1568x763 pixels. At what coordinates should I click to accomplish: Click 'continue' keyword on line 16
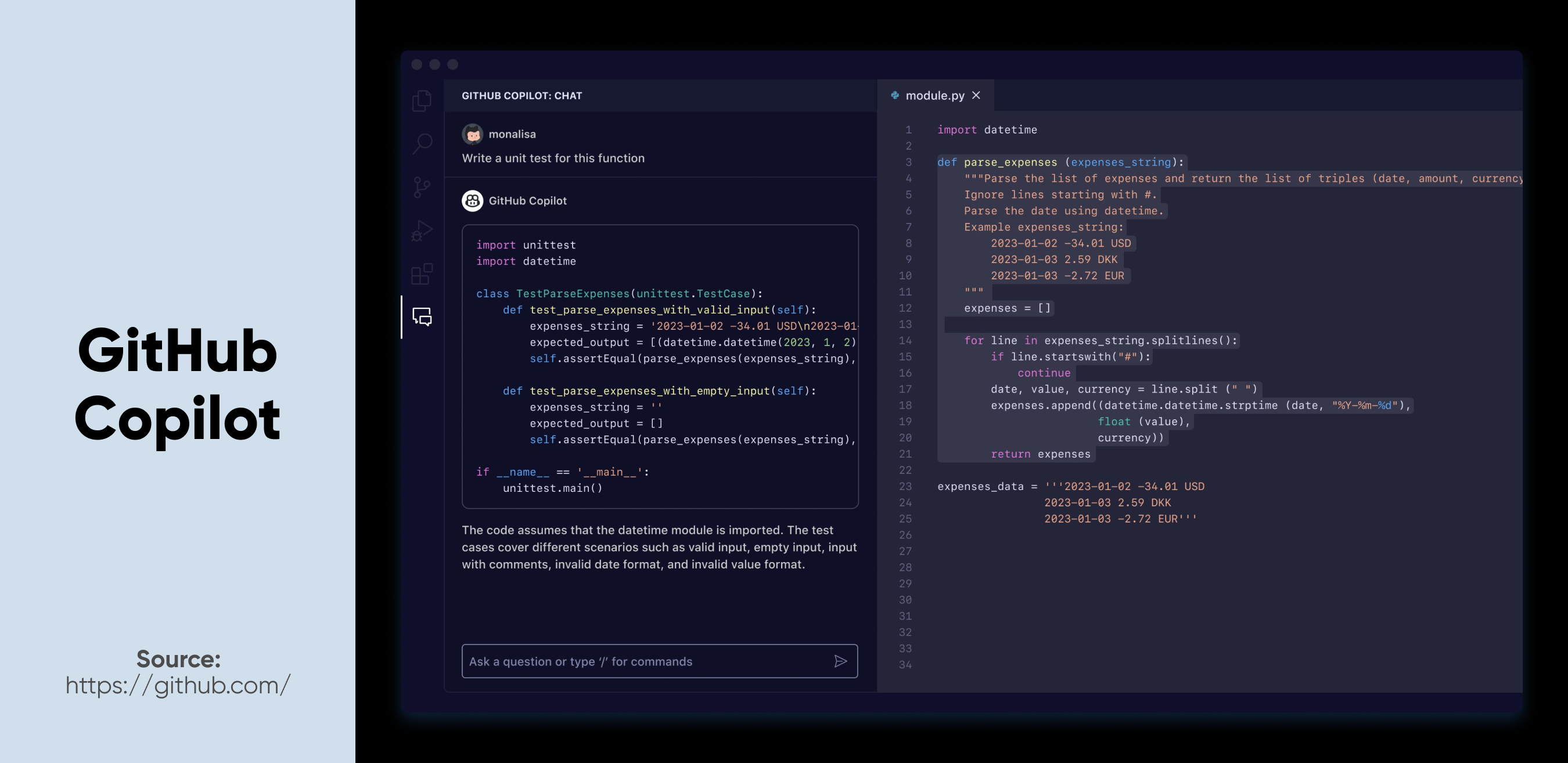1044,373
